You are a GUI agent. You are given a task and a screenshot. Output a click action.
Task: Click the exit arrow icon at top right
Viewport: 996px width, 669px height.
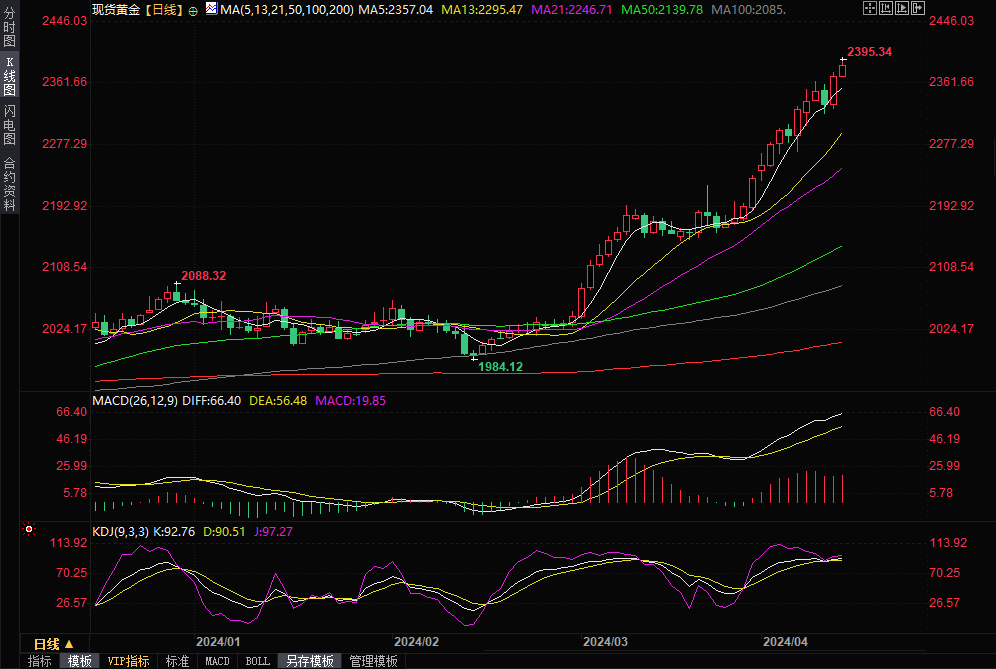918,9
